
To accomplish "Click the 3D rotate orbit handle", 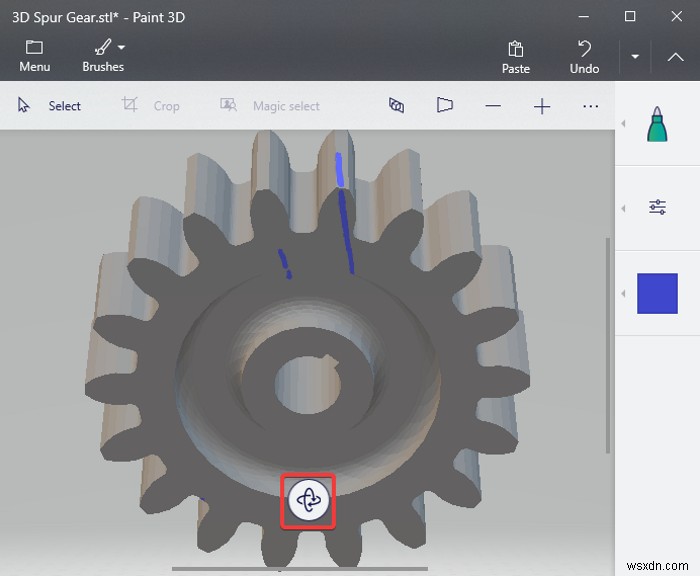I will (308, 501).
